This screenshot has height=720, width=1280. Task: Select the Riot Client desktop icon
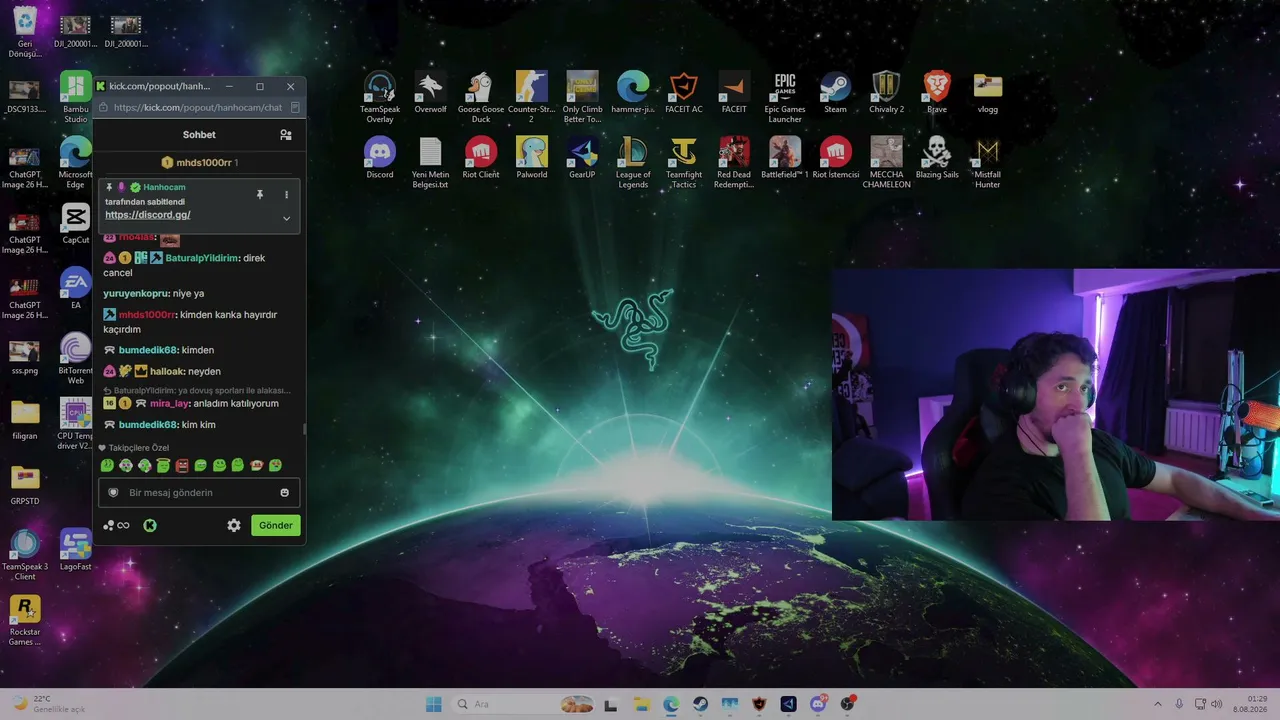(x=481, y=157)
